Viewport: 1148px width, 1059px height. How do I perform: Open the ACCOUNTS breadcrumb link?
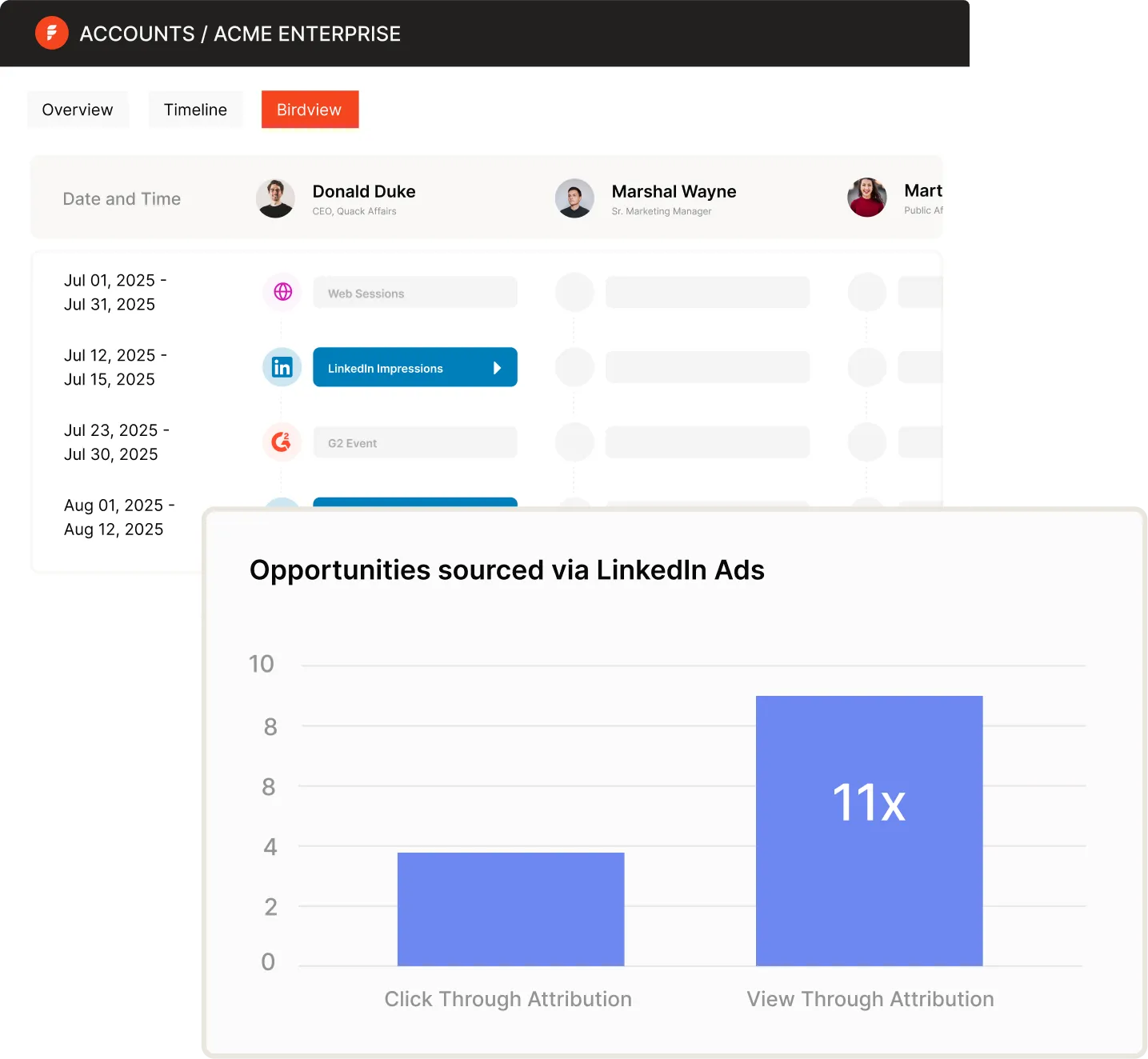[x=138, y=34]
